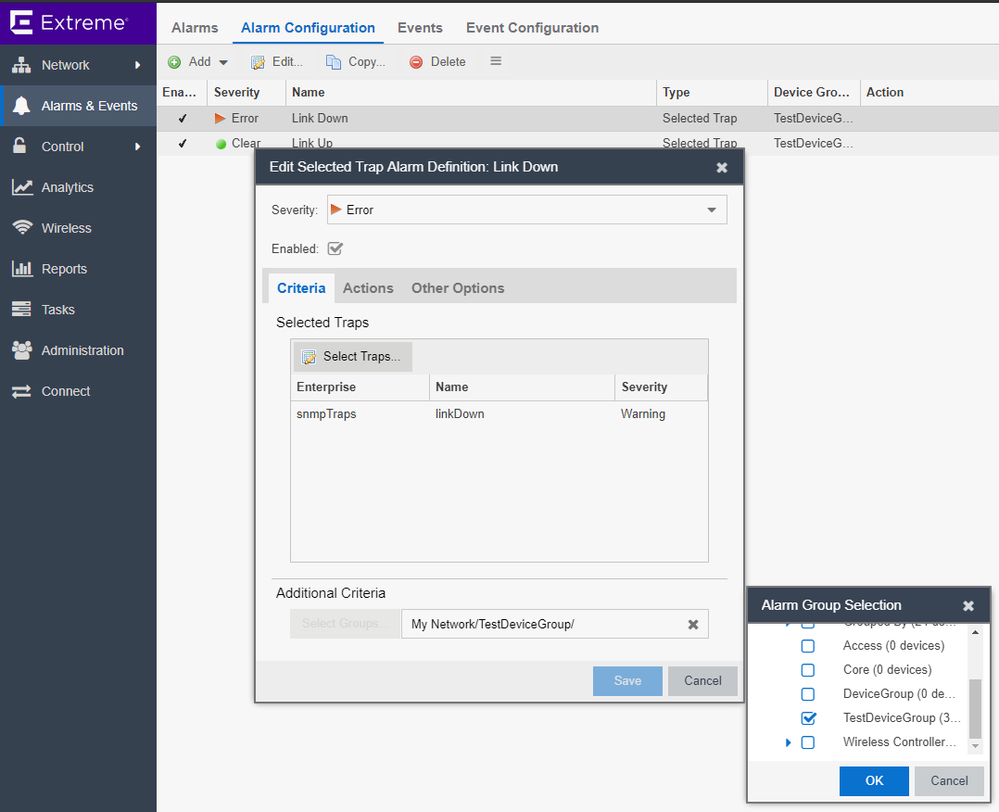Open Reports from the sidebar icon
This screenshot has width=999, height=812.
point(22,269)
